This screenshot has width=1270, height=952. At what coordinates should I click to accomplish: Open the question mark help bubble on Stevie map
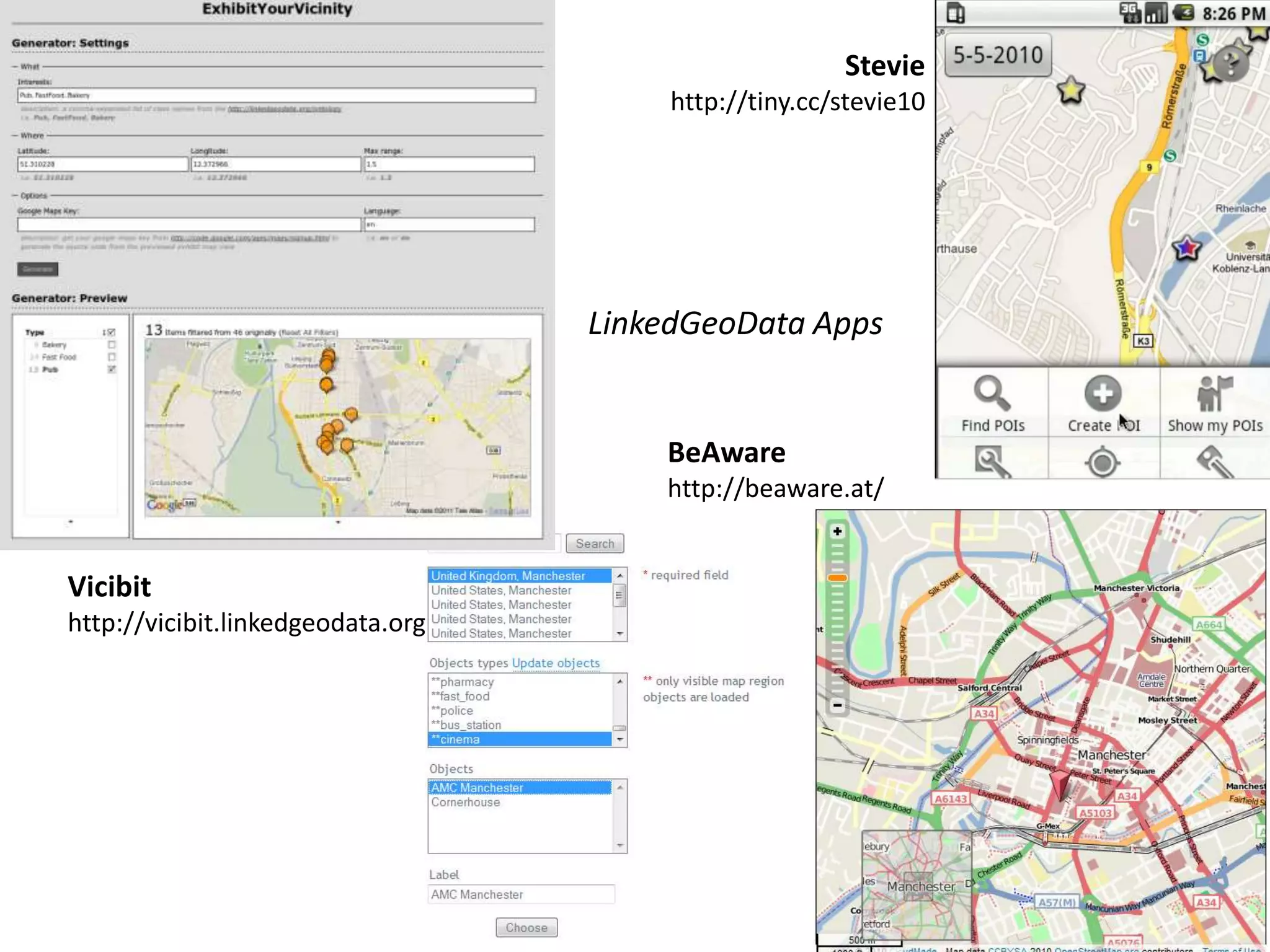coord(1232,63)
